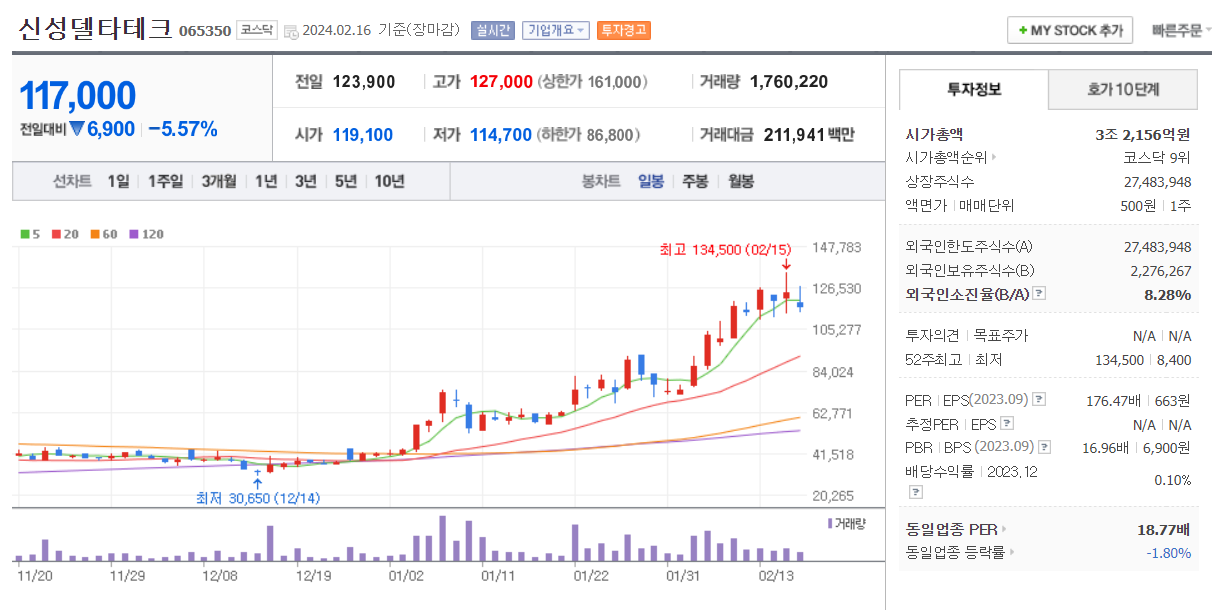1219x610 pixels.
Task: Select the 주봉 candle chart option
Action: click(x=695, y=181)
